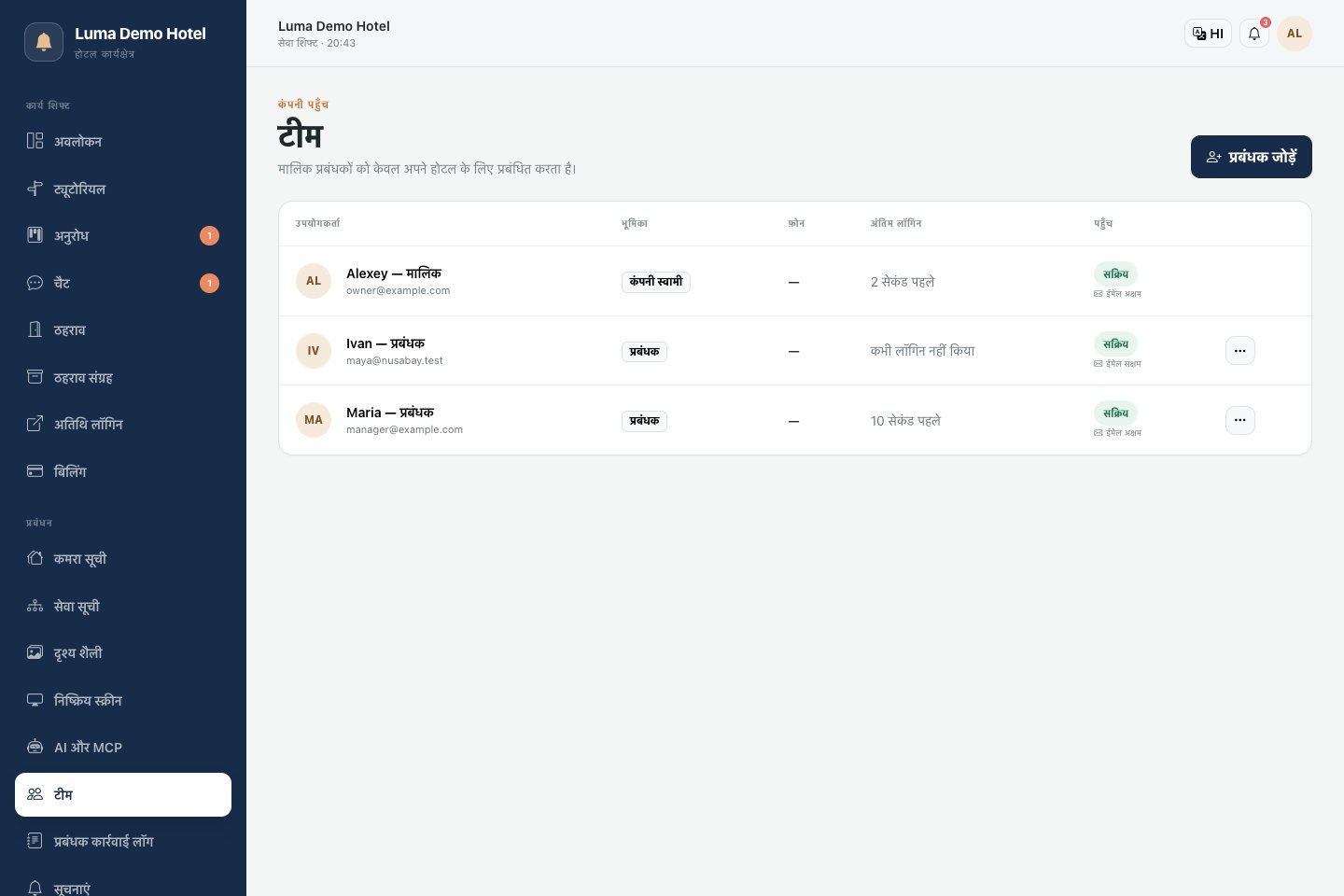1344x896 pixels.
Task: Open the actions menu for Ivan
Action: click(x=1239, y=351)
